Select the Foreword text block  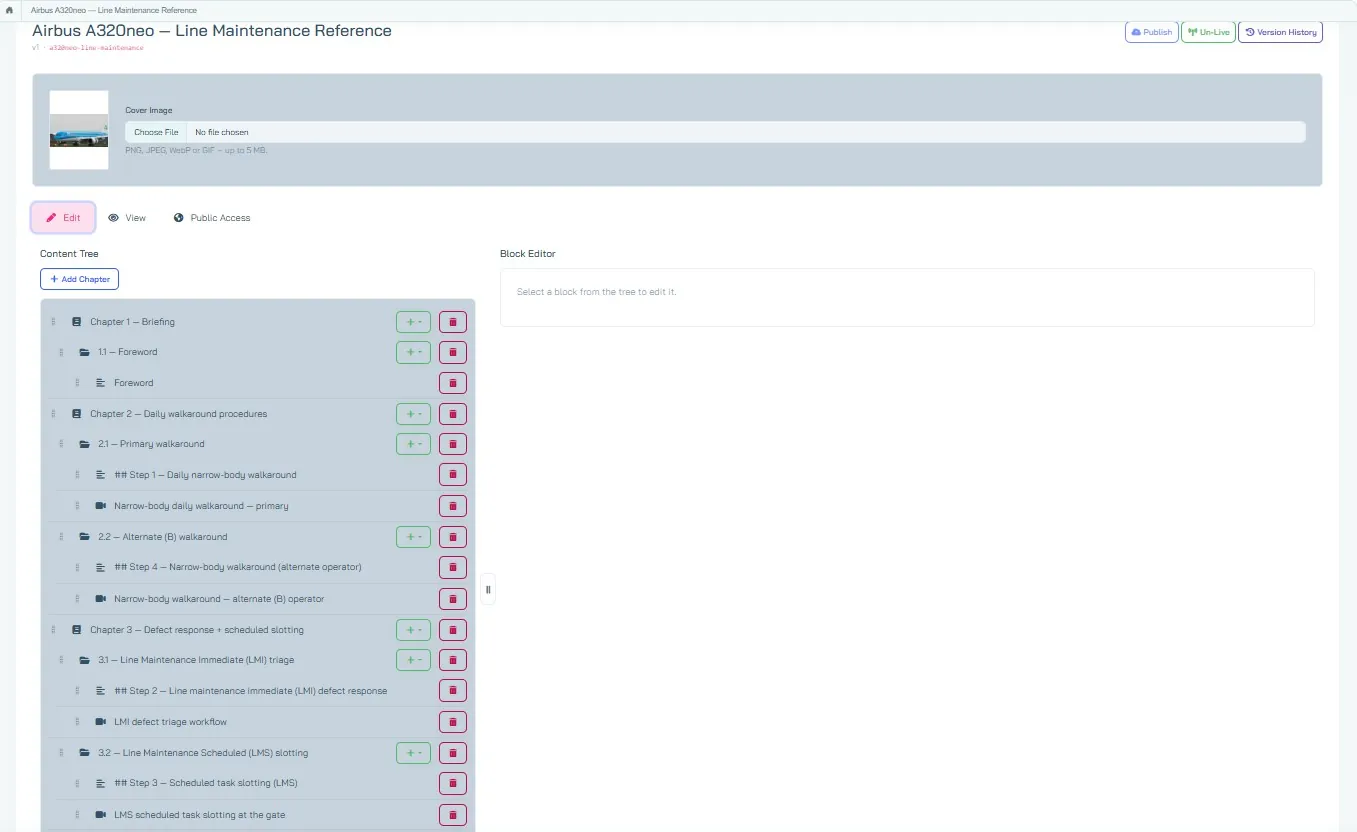[x=134, y=383]
